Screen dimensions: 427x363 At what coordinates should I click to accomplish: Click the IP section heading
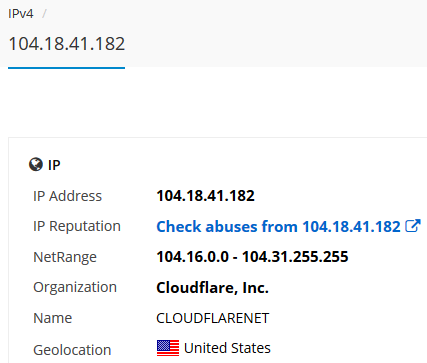tap(54, 165)
